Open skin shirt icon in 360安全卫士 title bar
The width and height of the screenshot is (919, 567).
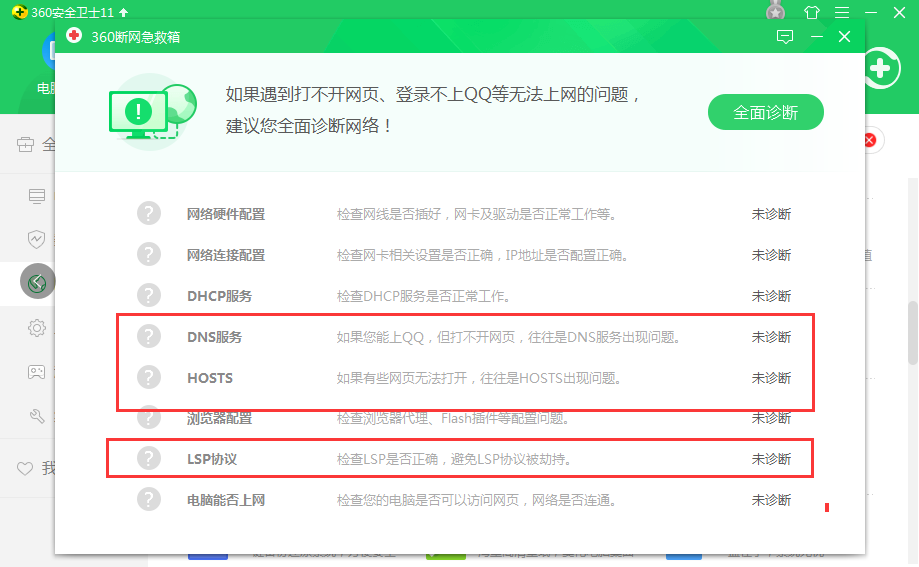tap(812, 12)
